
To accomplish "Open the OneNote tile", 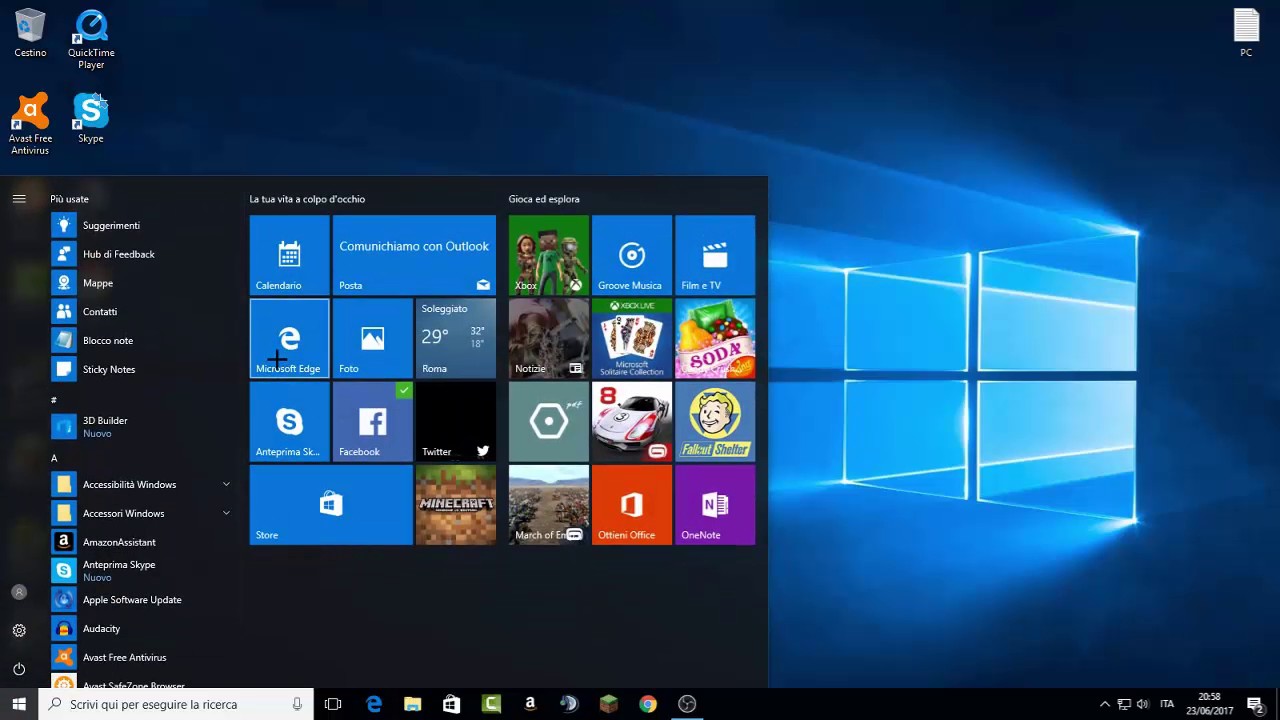I will point(715,504).
